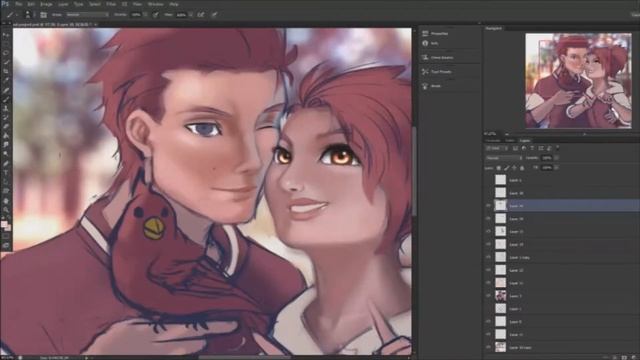Open the layer Fill slider arrow

(x=557, y=168)
